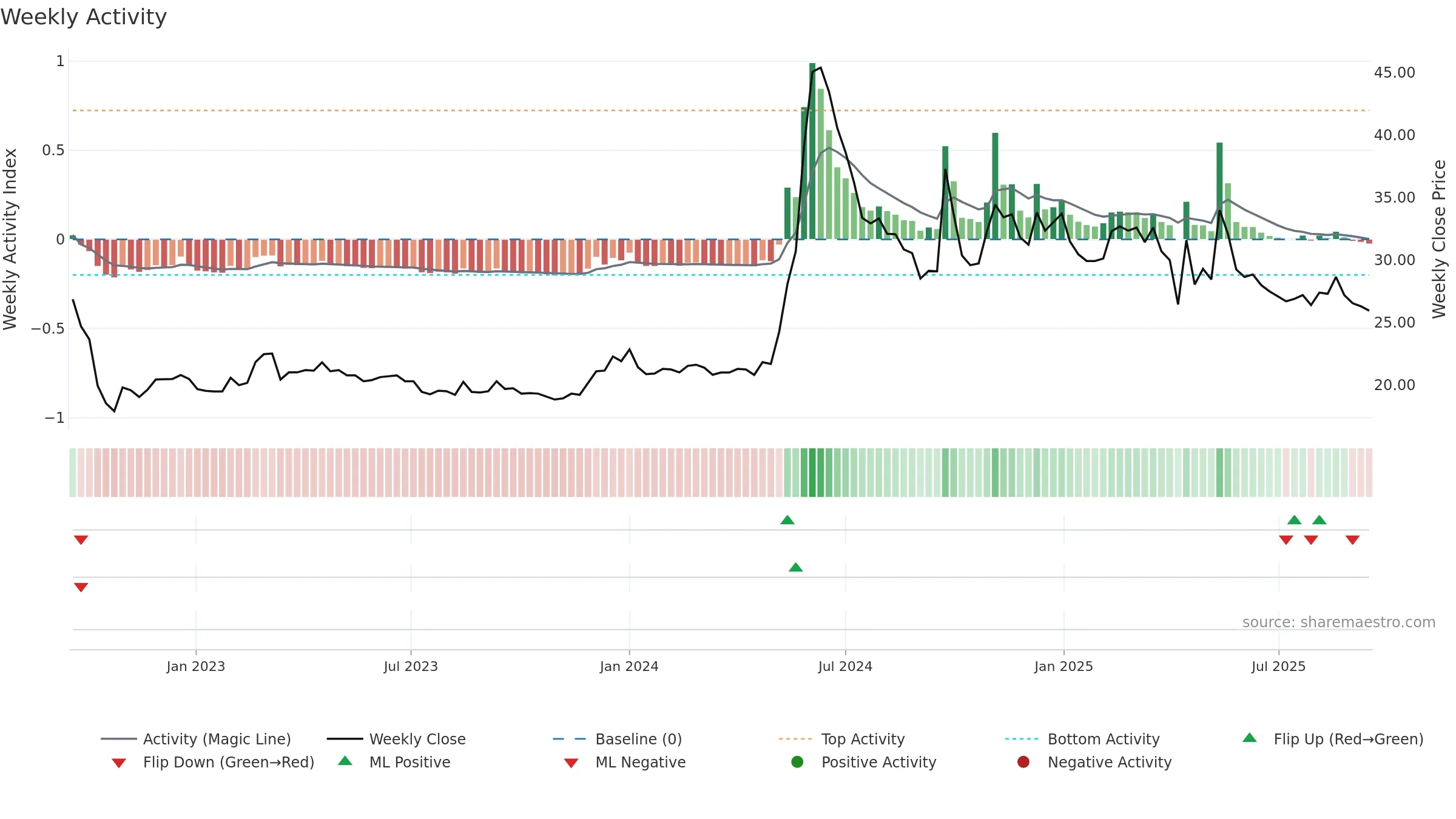Click the Bottom Activity legend line icon
This screenshot has height=819, width=1456.
pos(1021,739)
